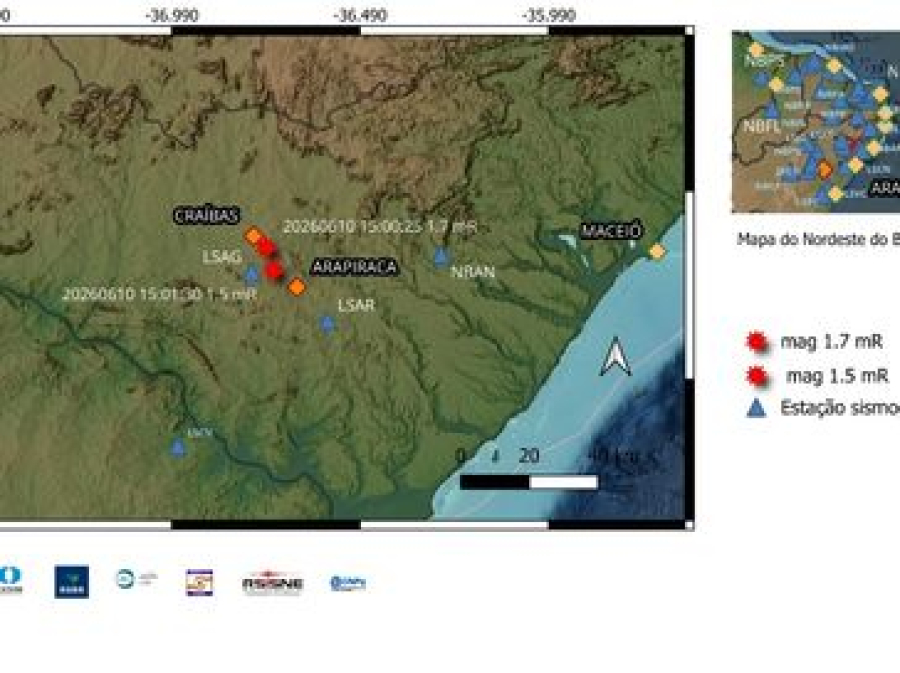Screen dimensions: 900x673
Task: Click the MACEIÓ city label
Action: [611, 231]
